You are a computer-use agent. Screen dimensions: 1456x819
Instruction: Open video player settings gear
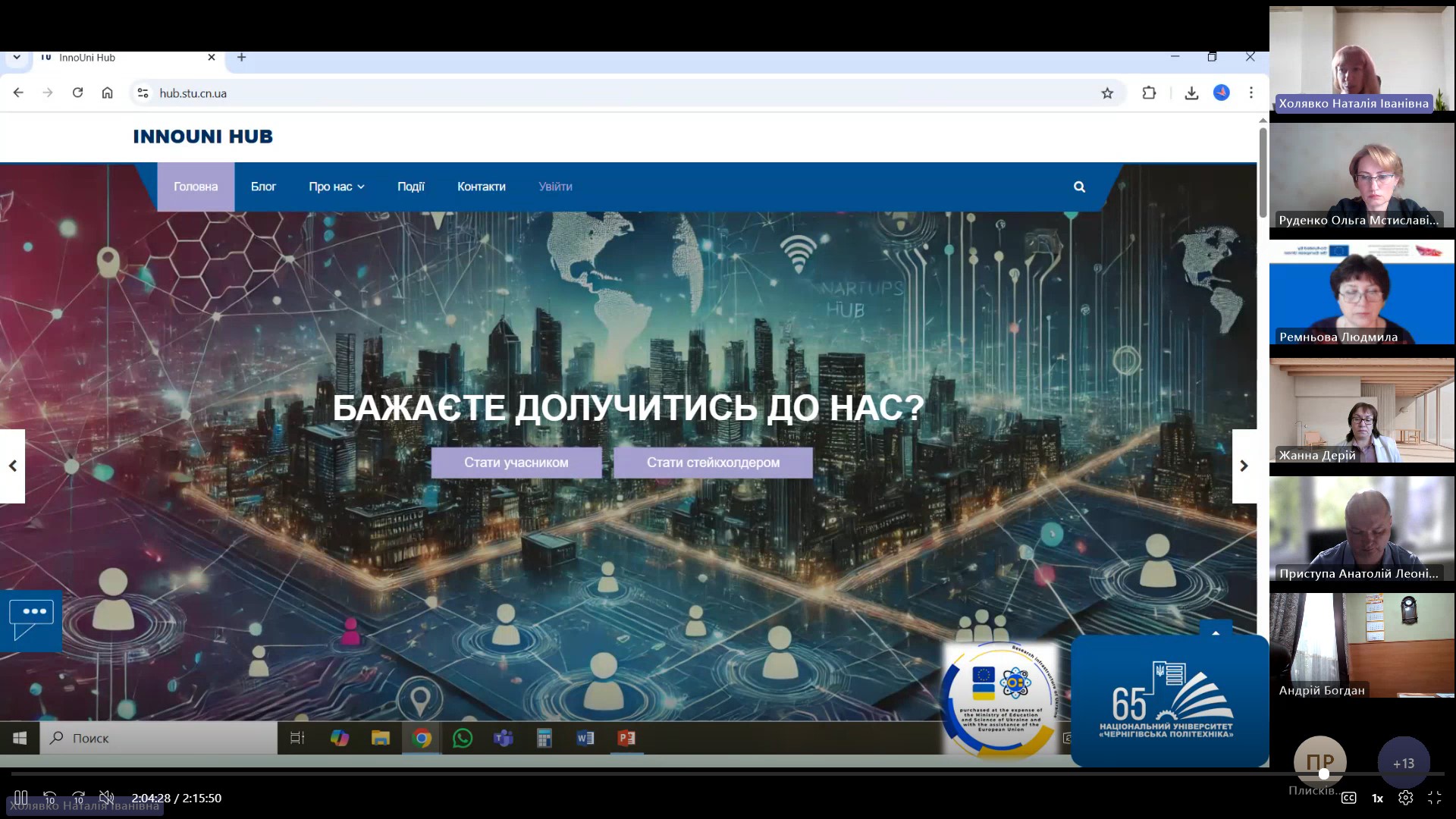tap(1405, 798)
